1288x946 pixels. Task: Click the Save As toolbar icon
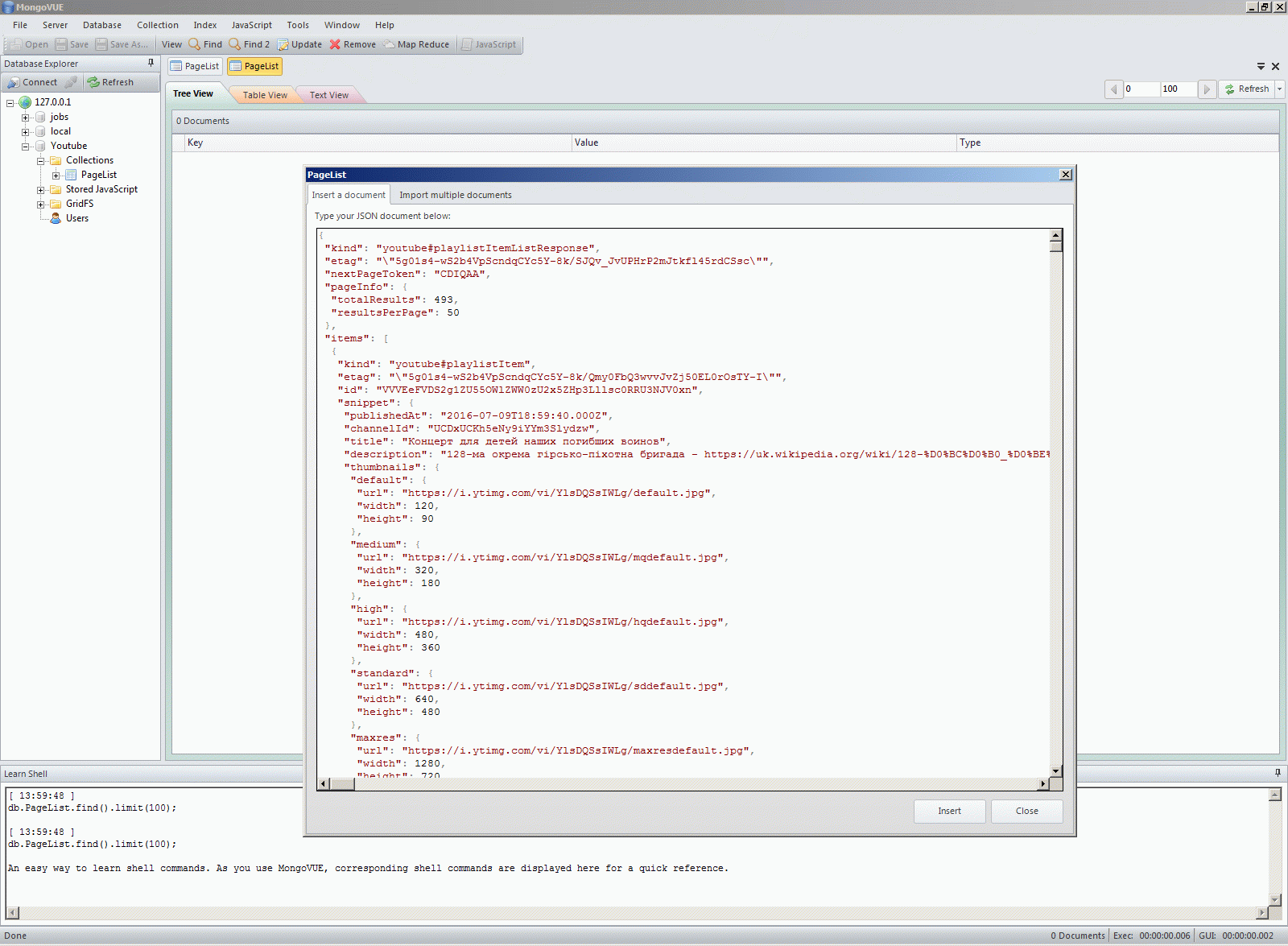point(101,44)
